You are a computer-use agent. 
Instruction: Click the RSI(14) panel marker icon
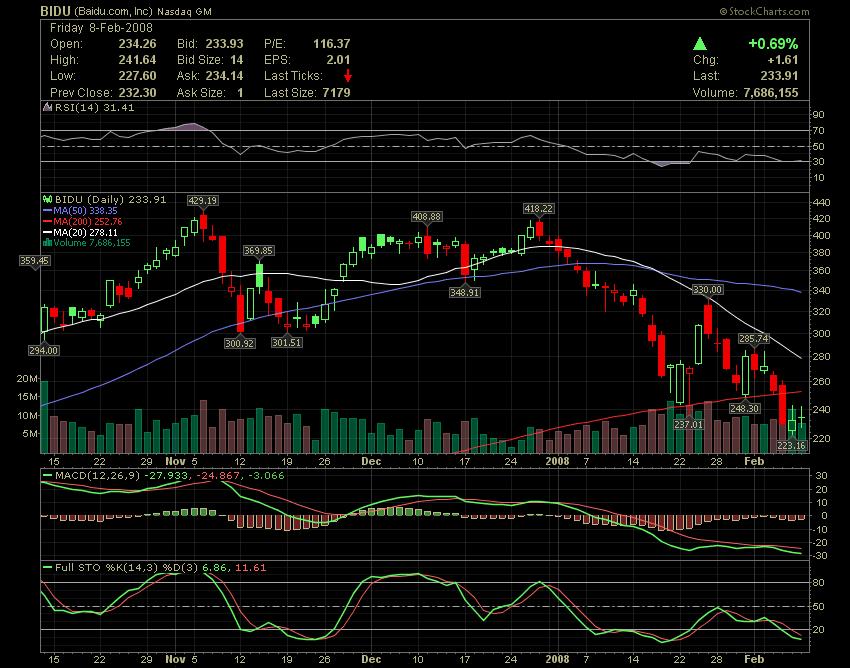47,107
